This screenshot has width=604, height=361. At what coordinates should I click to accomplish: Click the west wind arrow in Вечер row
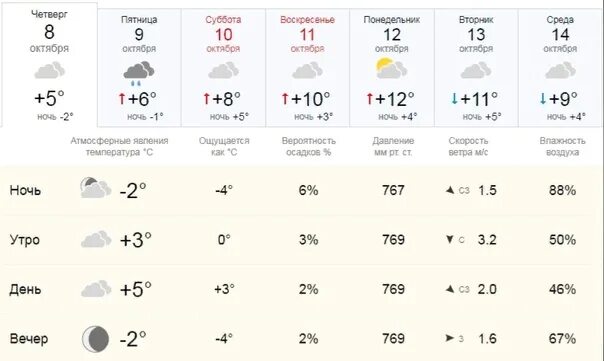coord(450,338)
